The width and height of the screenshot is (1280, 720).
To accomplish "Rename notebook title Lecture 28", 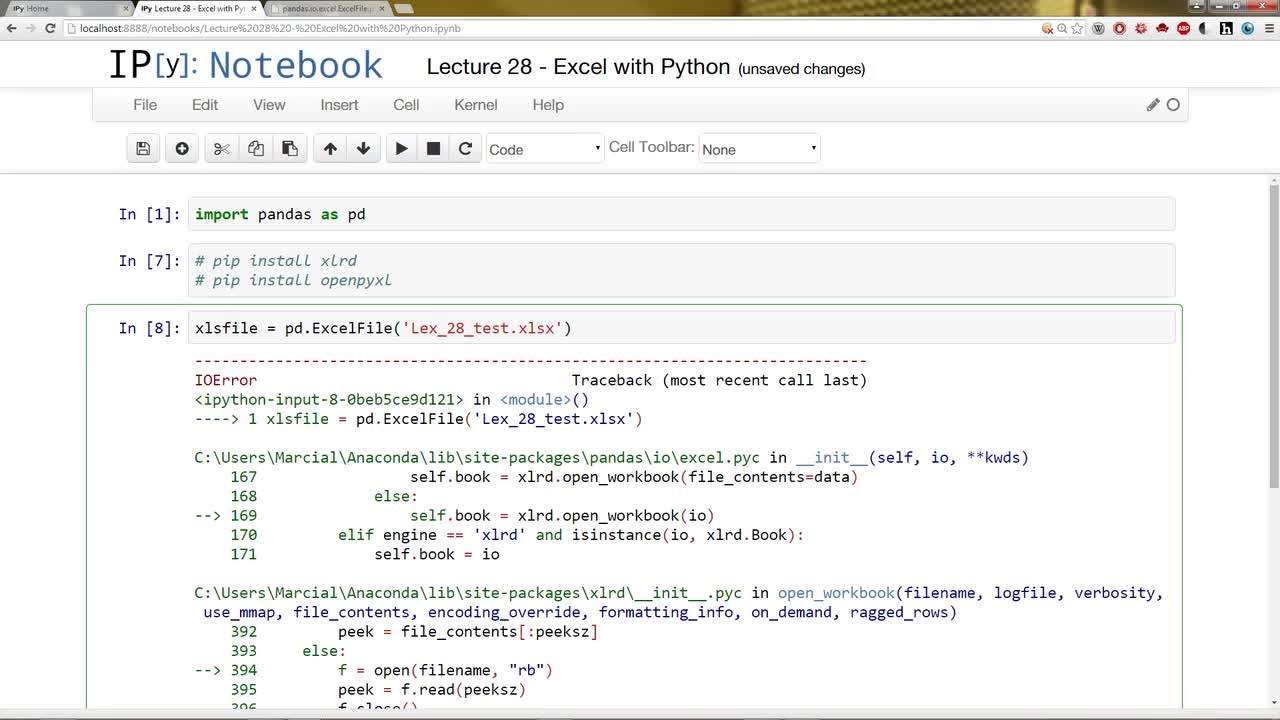I will point(578,67).
